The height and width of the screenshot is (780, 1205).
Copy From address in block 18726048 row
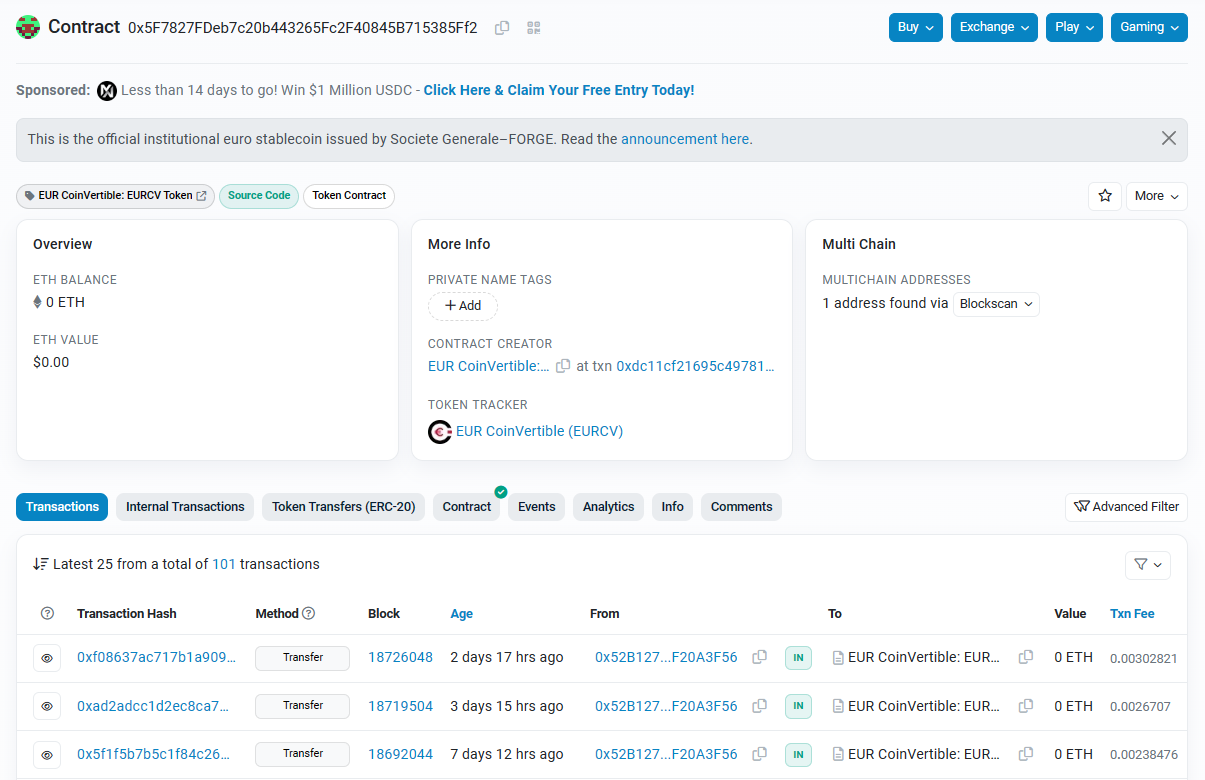(x=760, y=658)
